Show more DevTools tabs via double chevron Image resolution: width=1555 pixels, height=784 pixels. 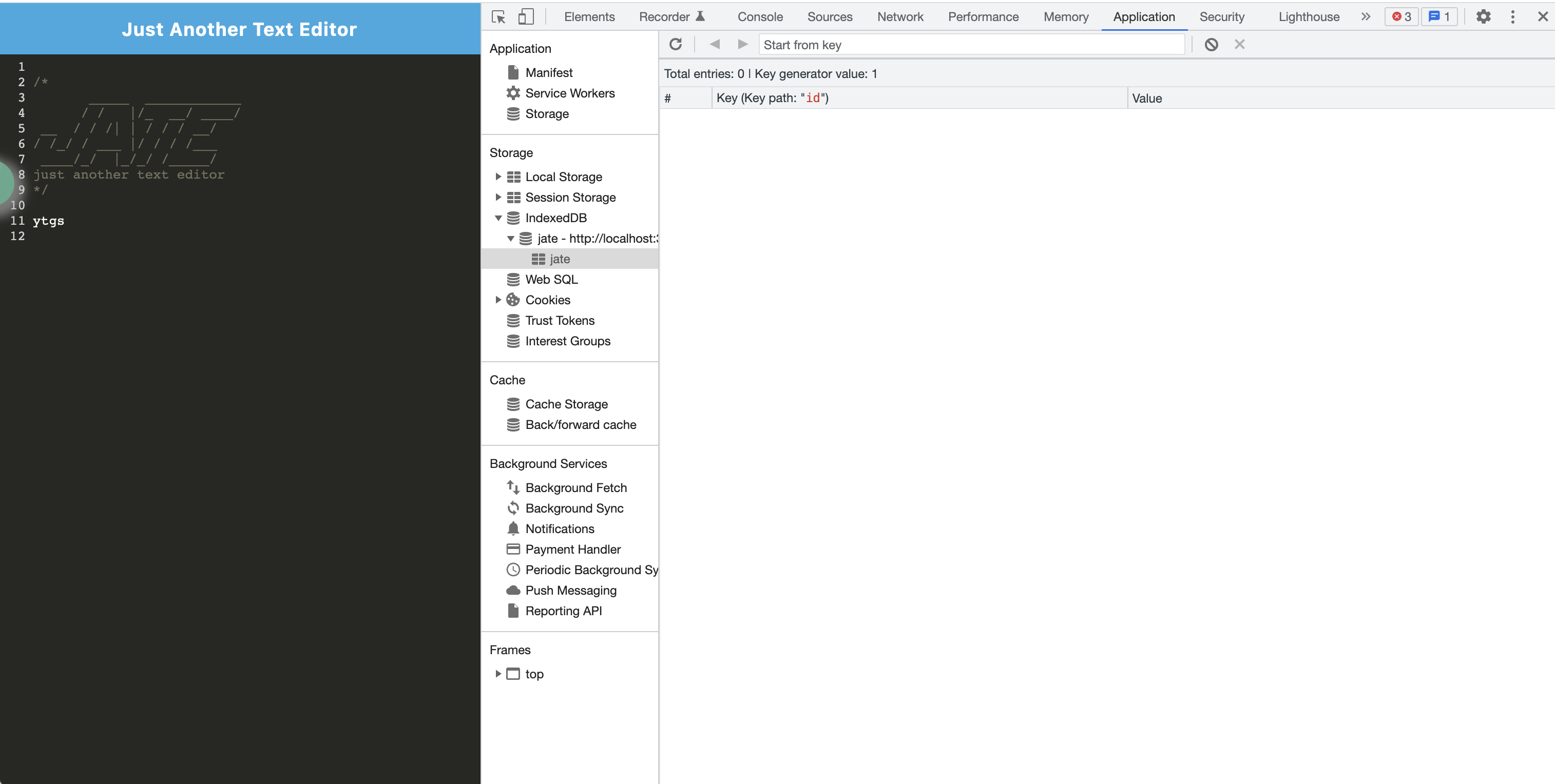[1366, 17]
